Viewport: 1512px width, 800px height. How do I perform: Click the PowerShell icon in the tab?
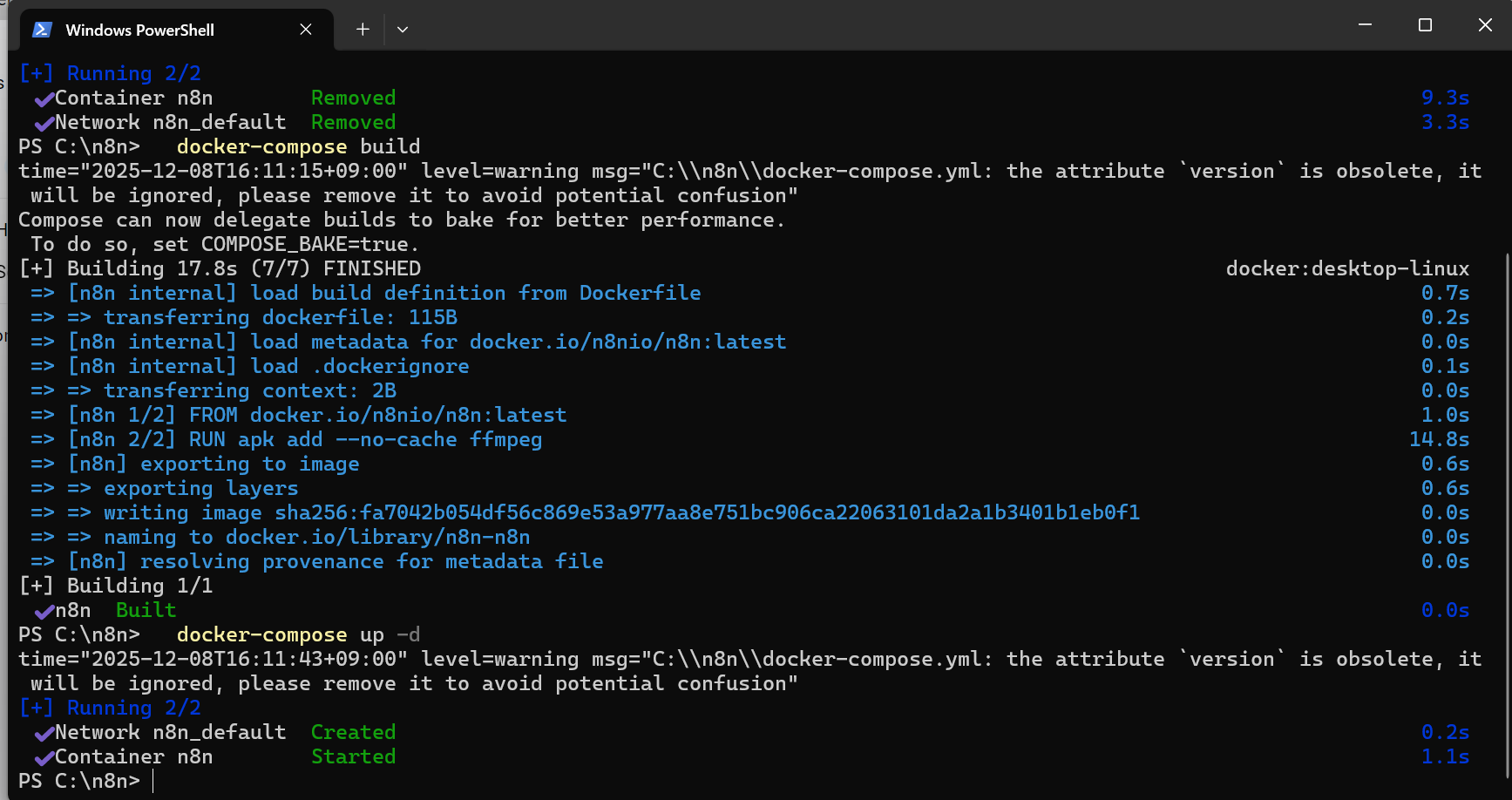coord(42,30)
